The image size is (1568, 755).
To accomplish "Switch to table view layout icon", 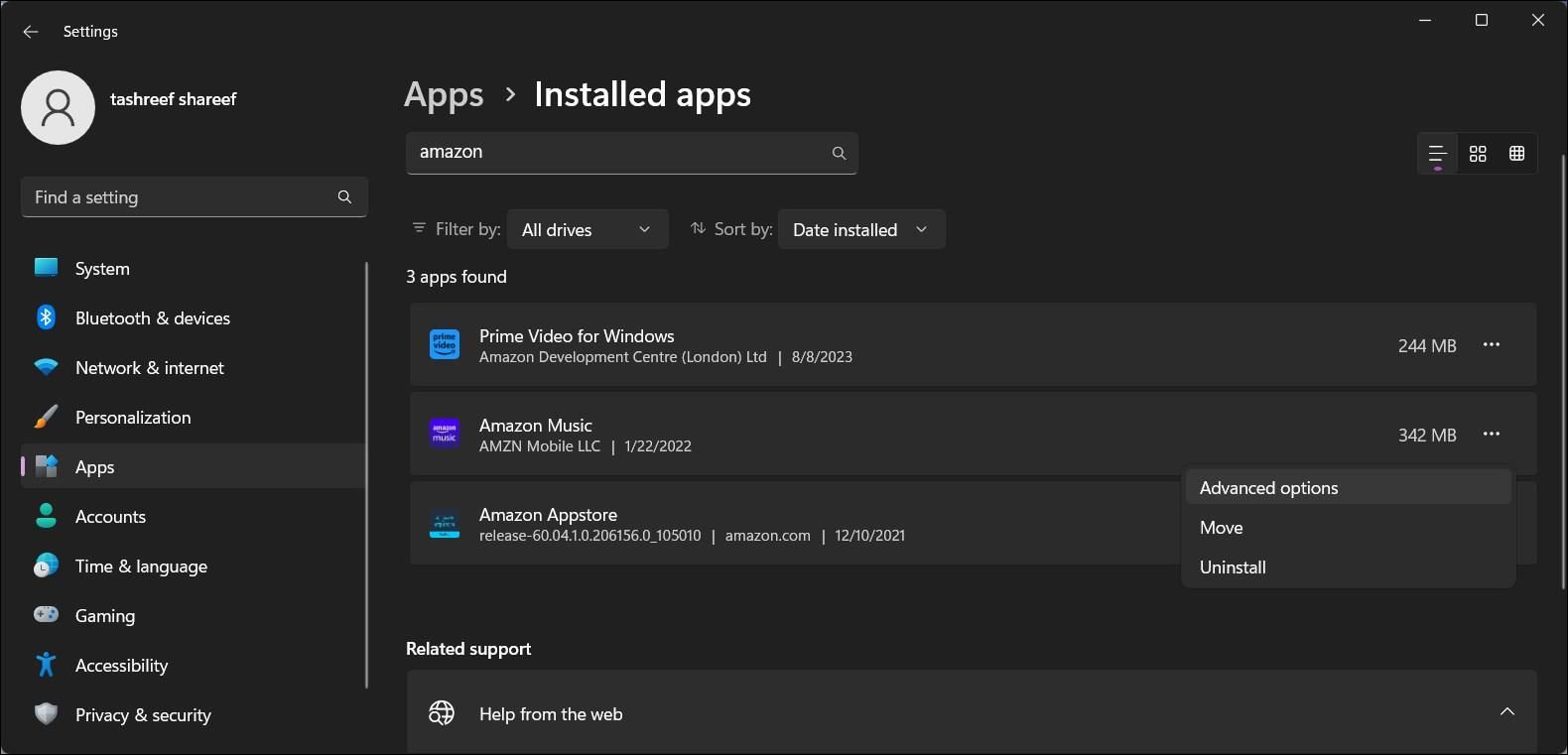I will (x=1516, y=154).
